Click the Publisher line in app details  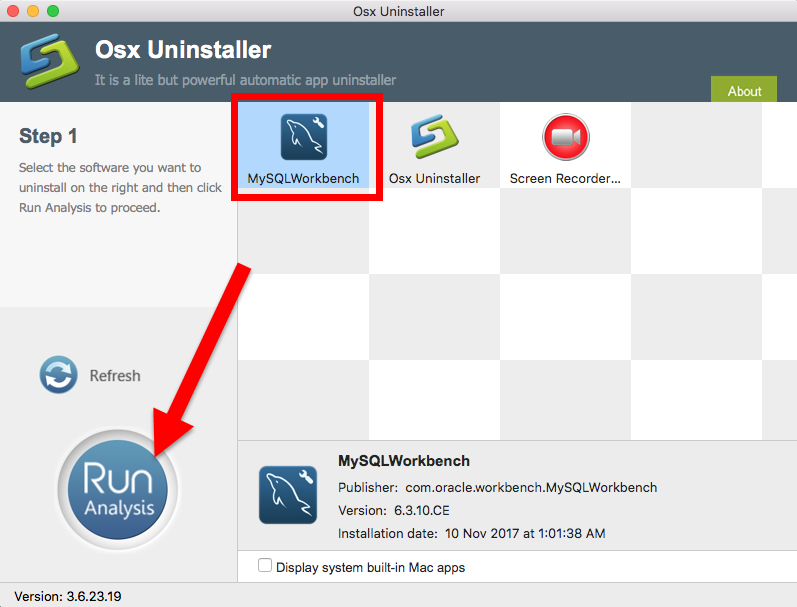(x=497, y=488)
